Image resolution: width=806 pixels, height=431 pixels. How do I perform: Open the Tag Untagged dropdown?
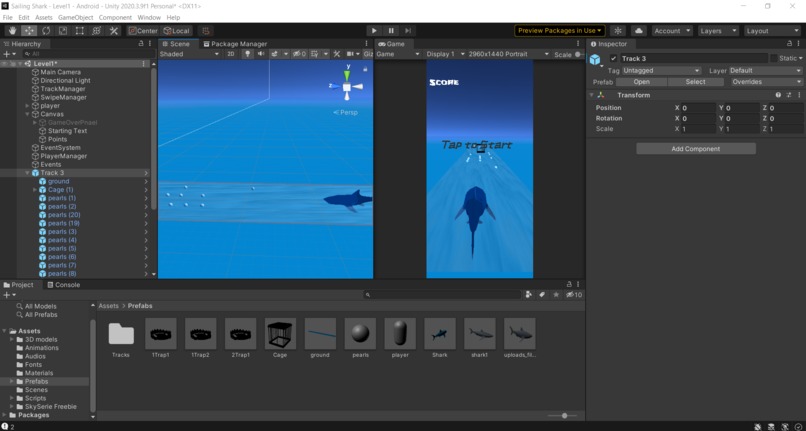(x=661, y=70)
